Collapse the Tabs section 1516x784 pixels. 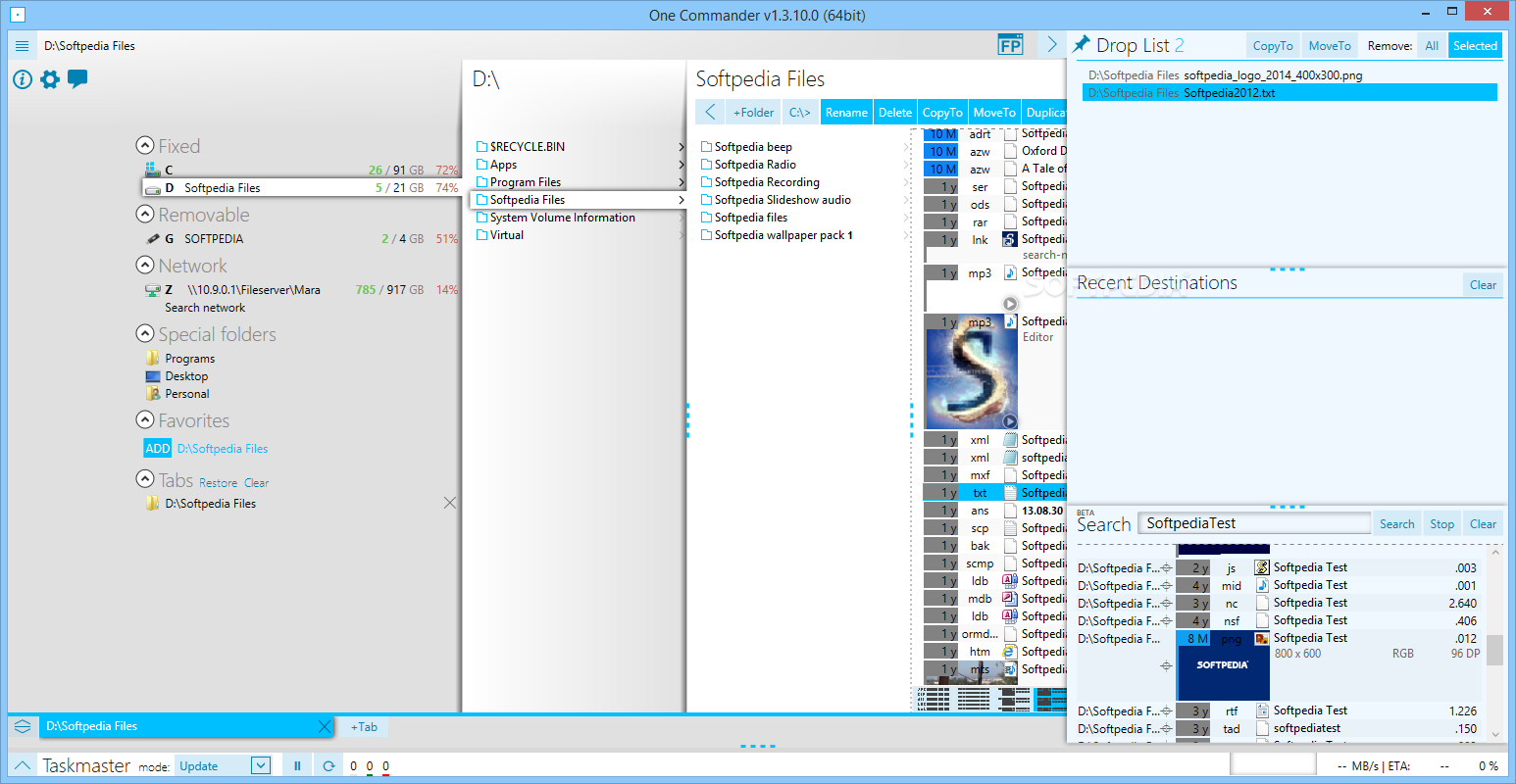[145, 479]
